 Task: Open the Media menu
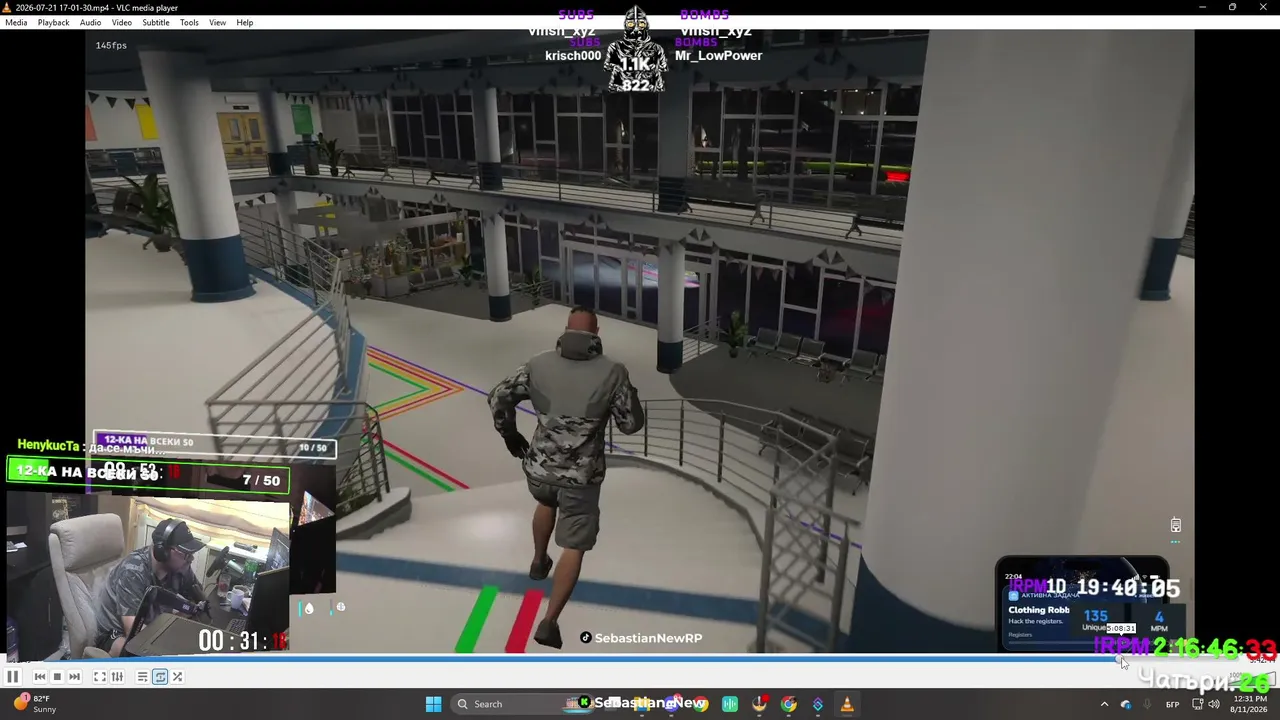16,22
